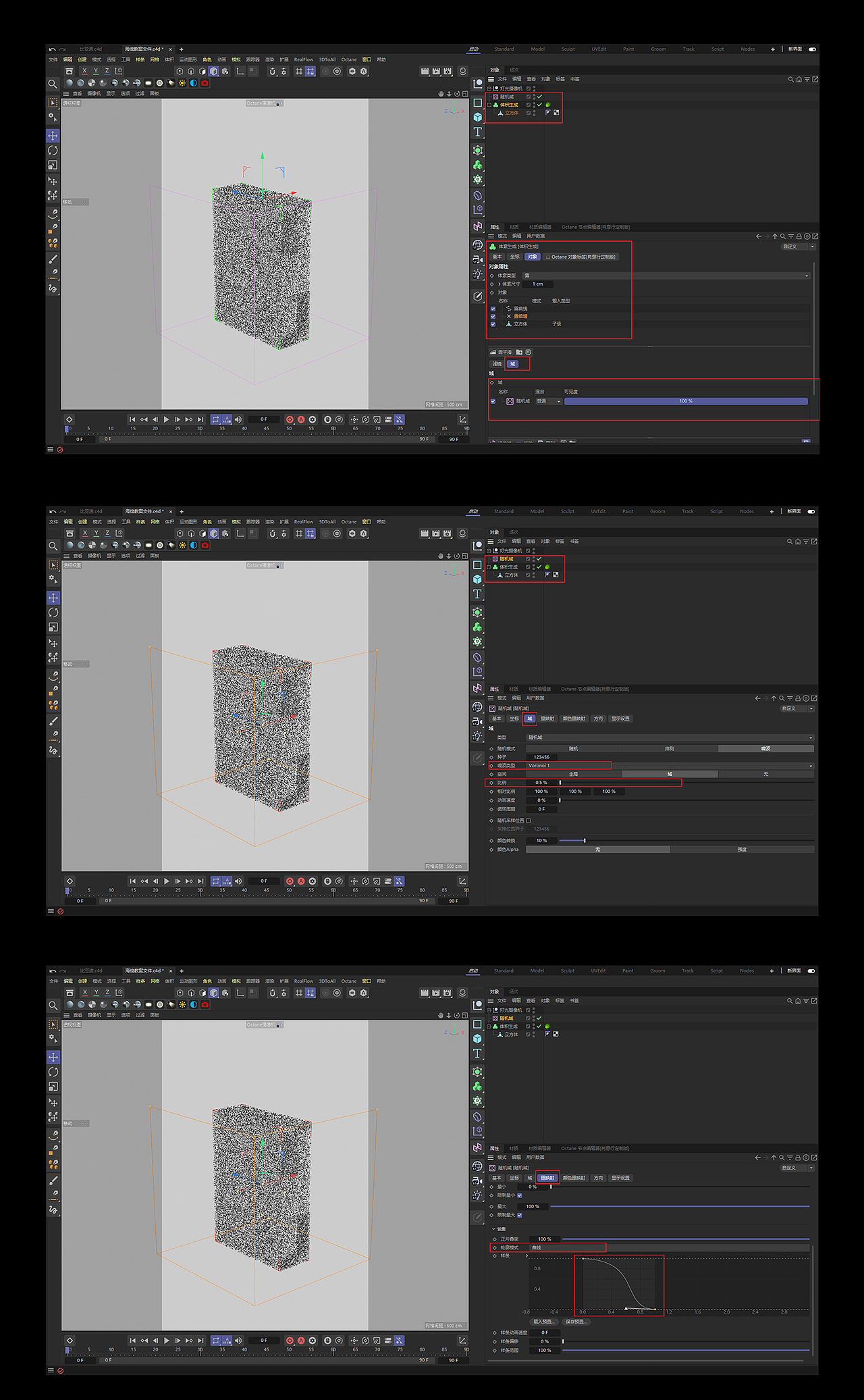This screenshot has height=1400, width=864.
Task: Click the green Volume Builder palette icon, bottom screenshot
Action: point(478,1086)
